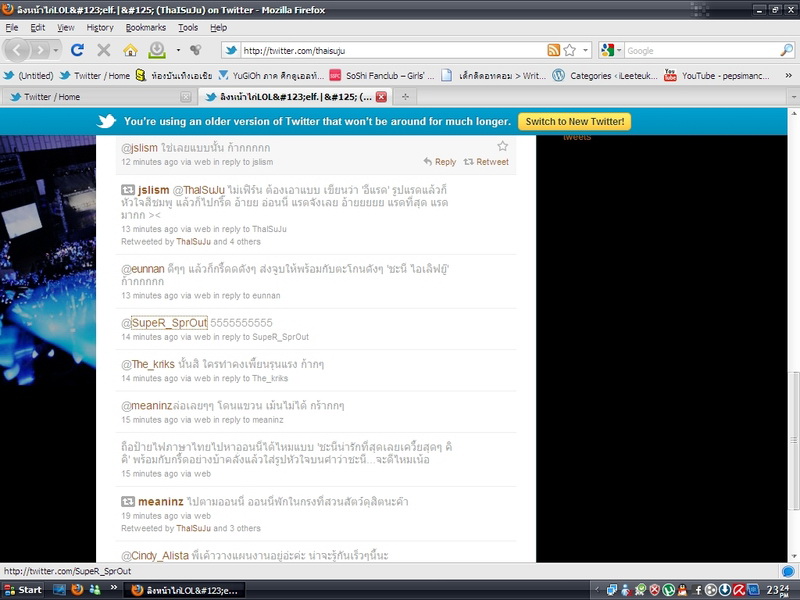Viewport: 800px width, 600px height.
Task: Open the QQ penguin tray icon
Action: [682, 590]
